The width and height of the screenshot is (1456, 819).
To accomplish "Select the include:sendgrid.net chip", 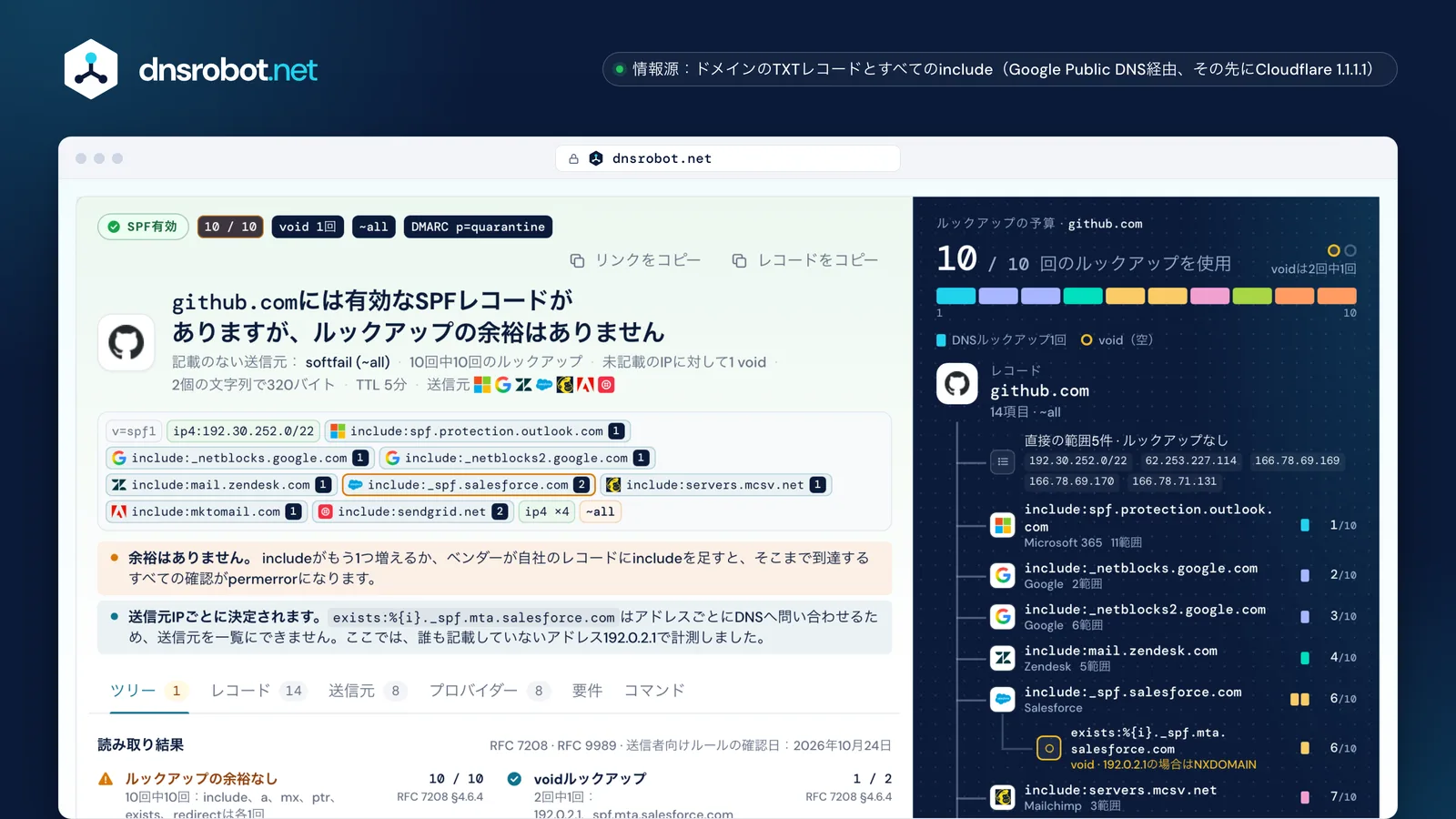I will (412, 511).
